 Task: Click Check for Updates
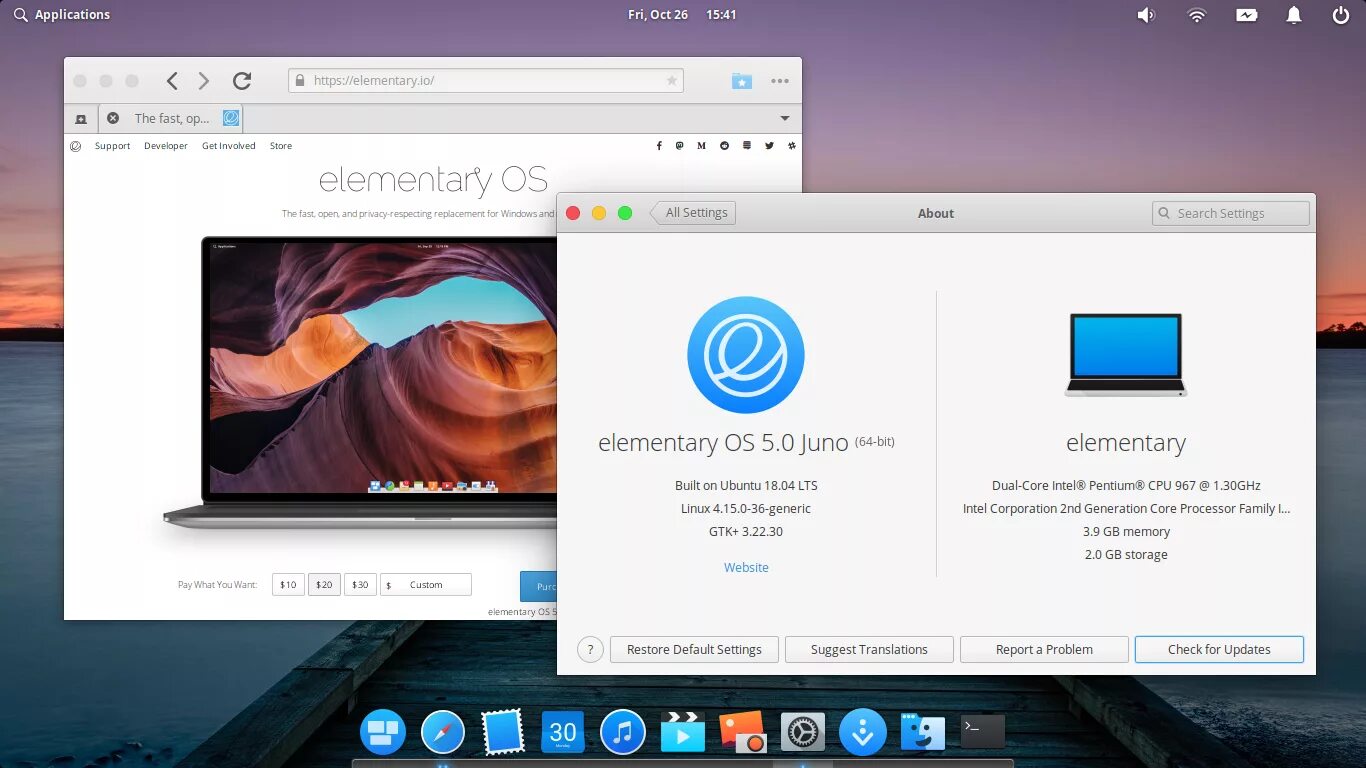pos(1219,650)
